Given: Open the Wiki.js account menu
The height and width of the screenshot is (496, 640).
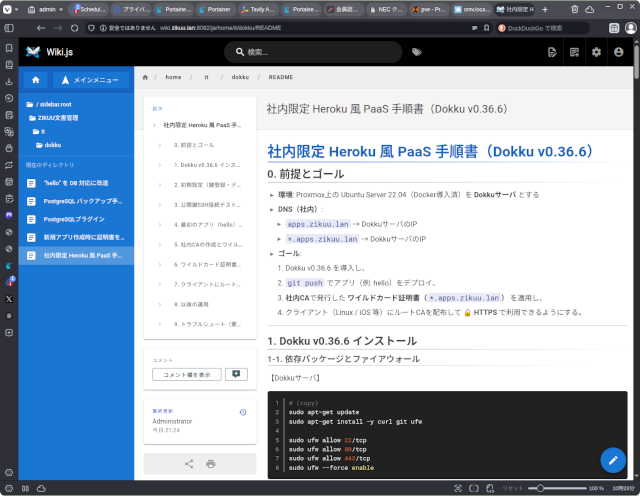Looking at the screenshot, I should 618,52.
